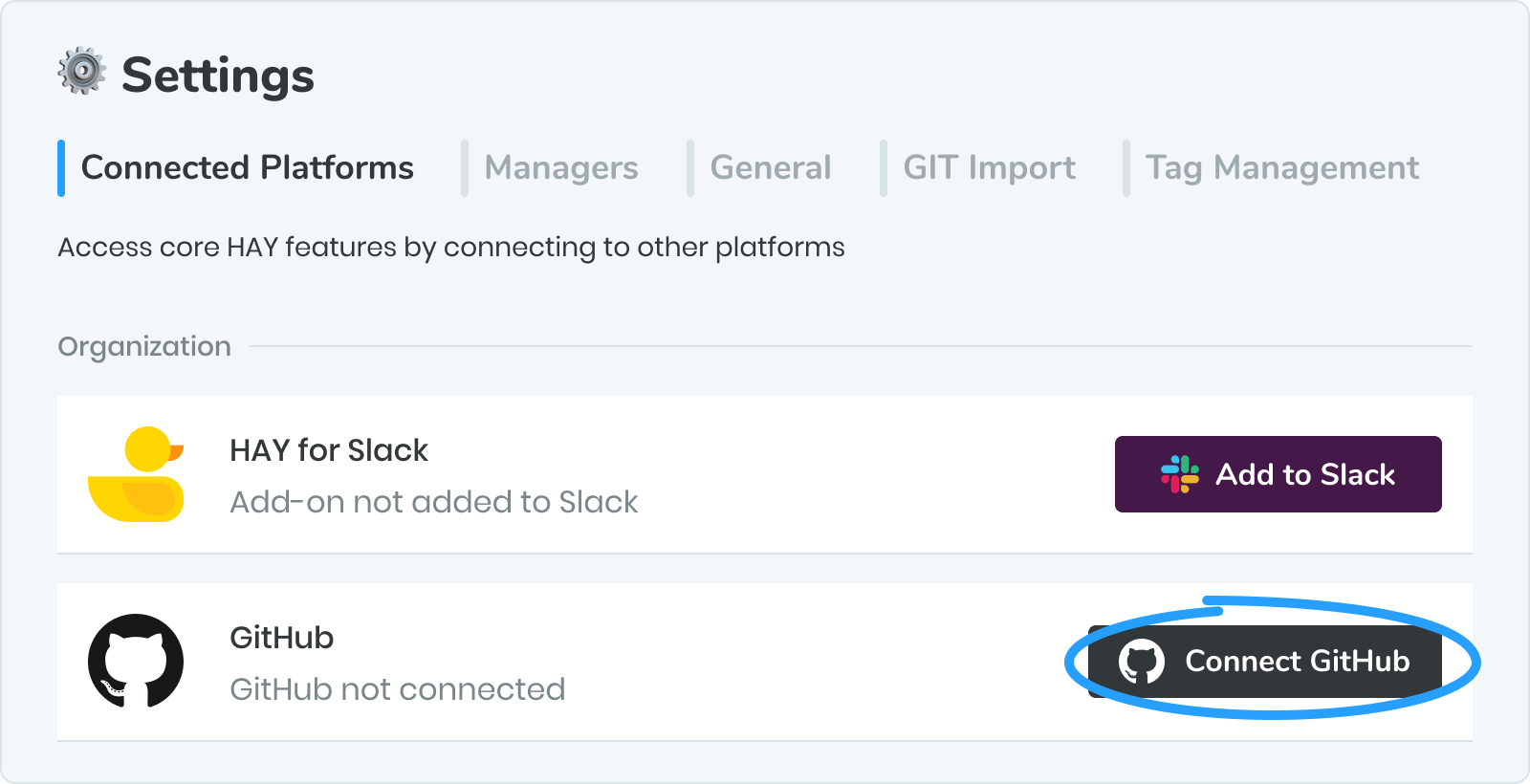Click the octocat icon inside the Connect GitHub button
Image resolution: width=1530 pixels, height=784 pixels.
point(1142,662)
